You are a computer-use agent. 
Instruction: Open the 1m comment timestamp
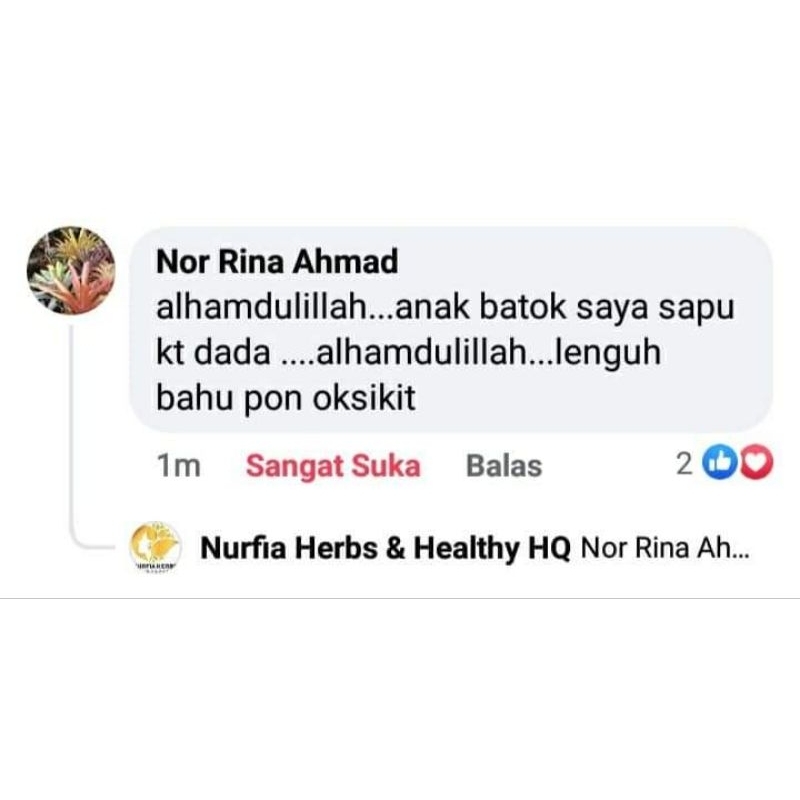[178, 466]
